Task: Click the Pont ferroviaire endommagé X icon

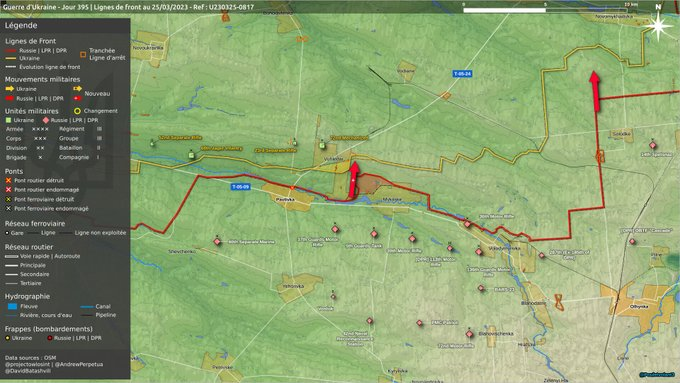Action: tap(8, 209)
